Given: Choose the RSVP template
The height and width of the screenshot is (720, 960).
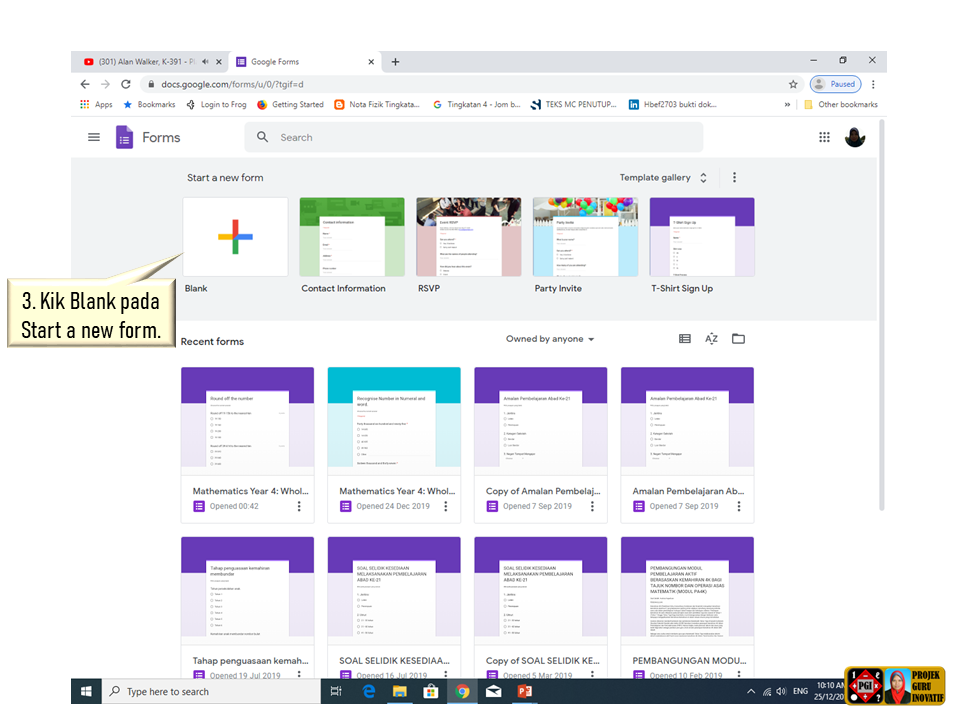Looking at the screenshot, I should [x=468, y=237].
